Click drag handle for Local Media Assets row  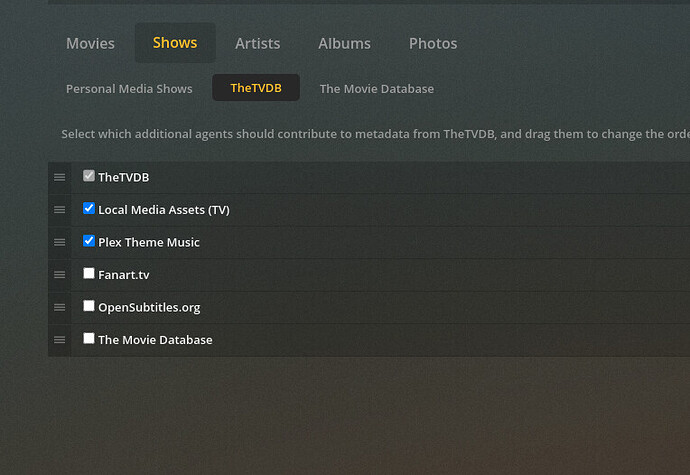[x=59, y=210]
